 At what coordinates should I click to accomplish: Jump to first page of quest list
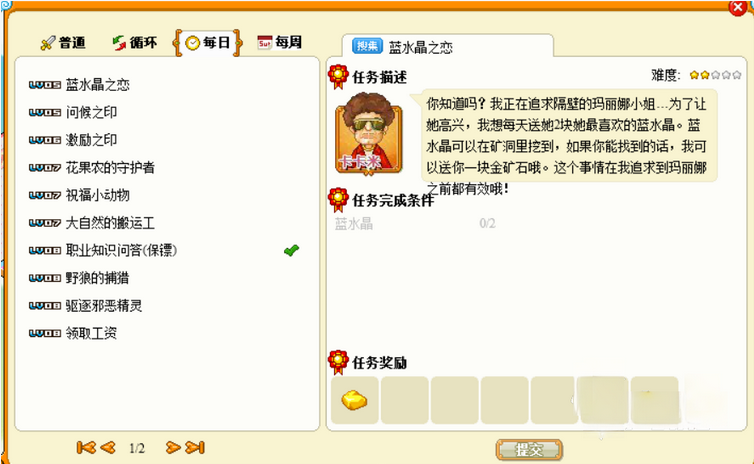pyautogui.click(x=86, y=448)
